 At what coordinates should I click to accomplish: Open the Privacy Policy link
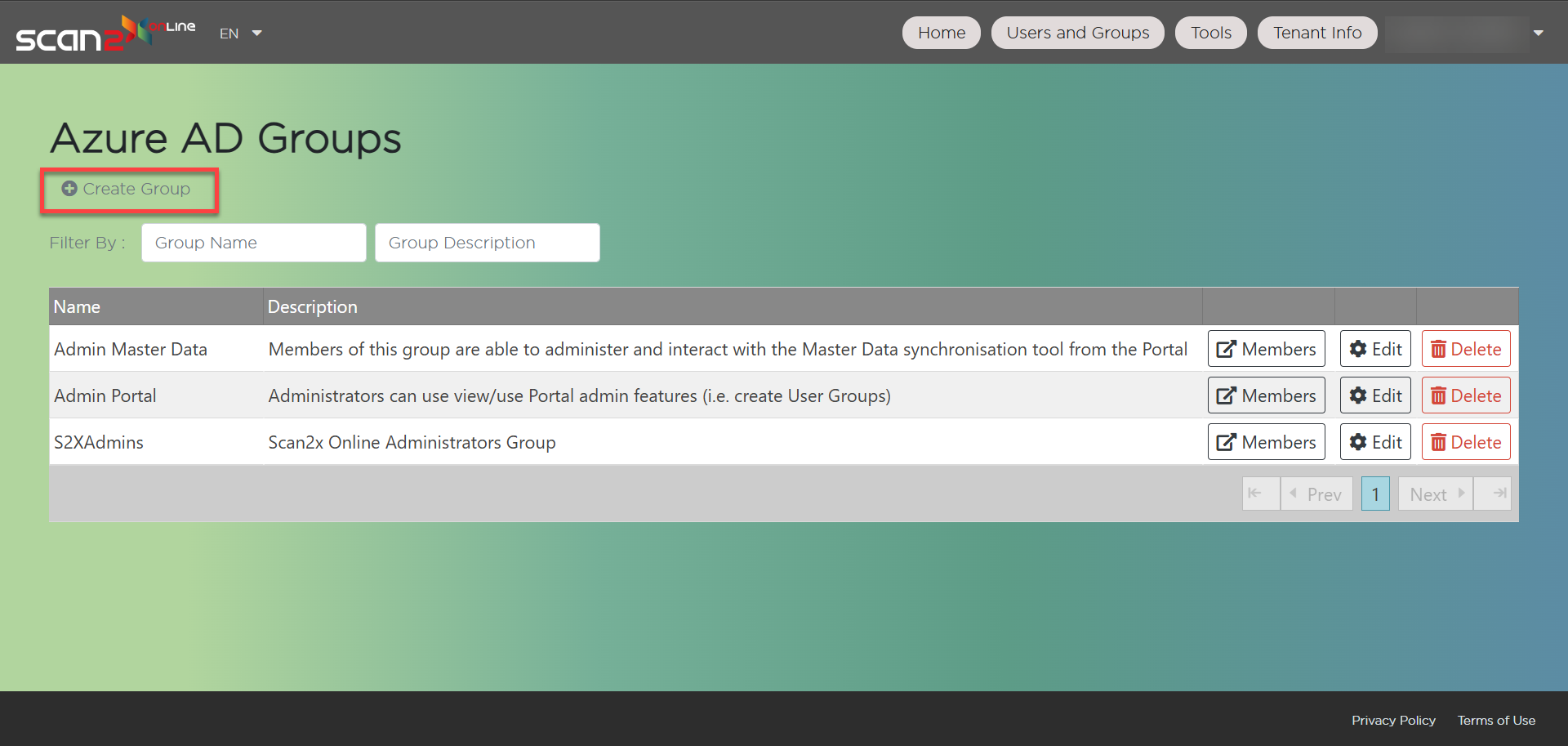(x=1392, y=720)
